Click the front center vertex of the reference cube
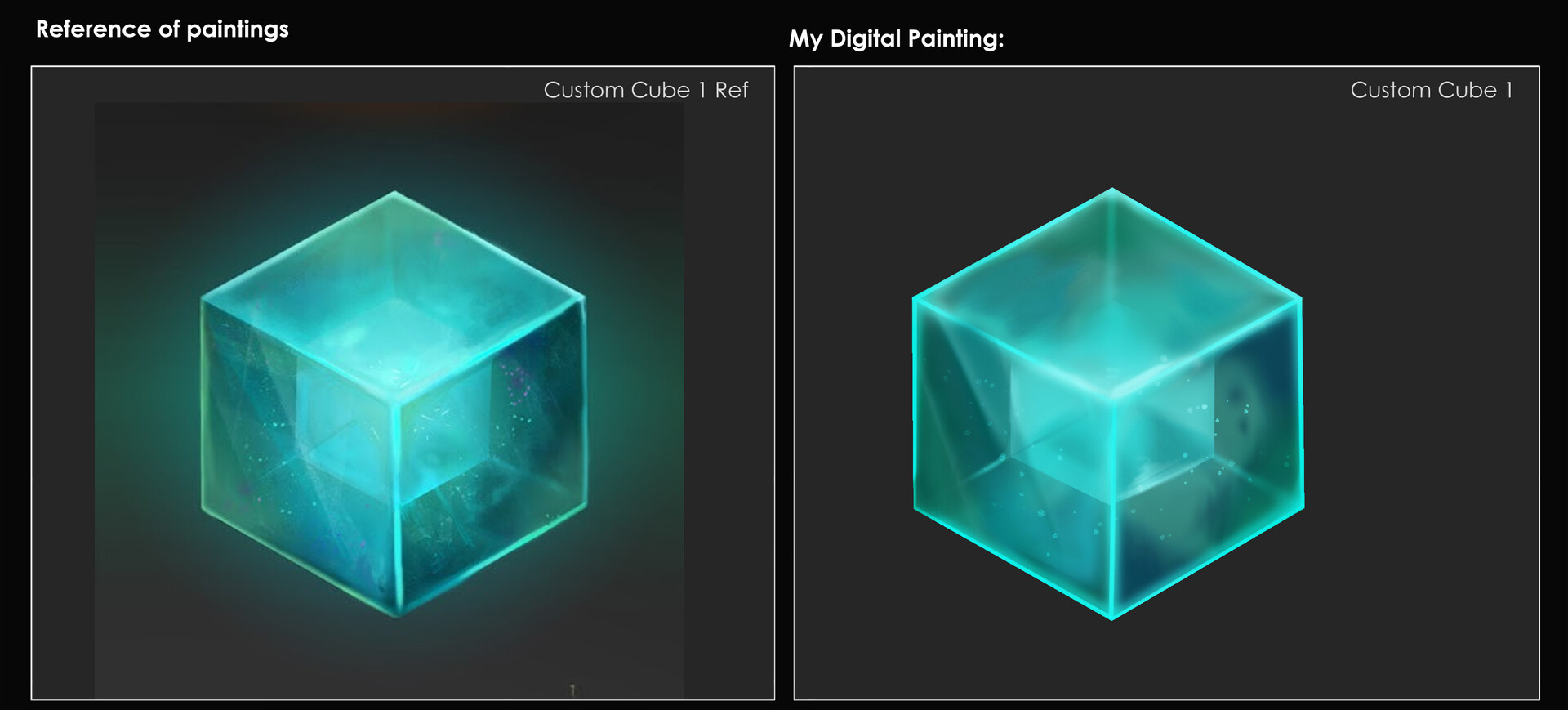The height and width of the screenshot is (710, 1568). pos(396,402)
